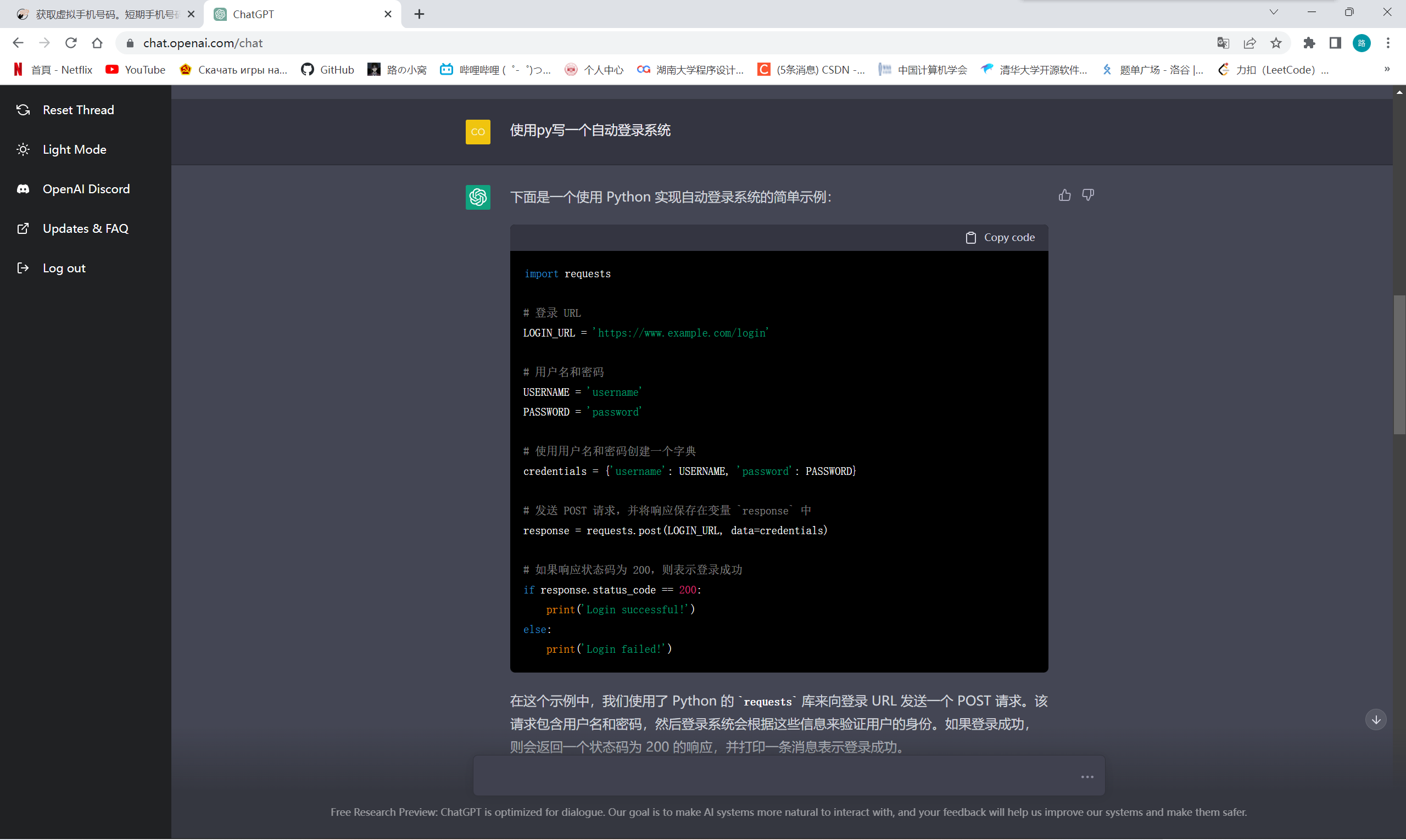The height and width of the screenshot is (840, 1406).
Task: Bookmark this page with the star icon
Action: point(1276,43)
